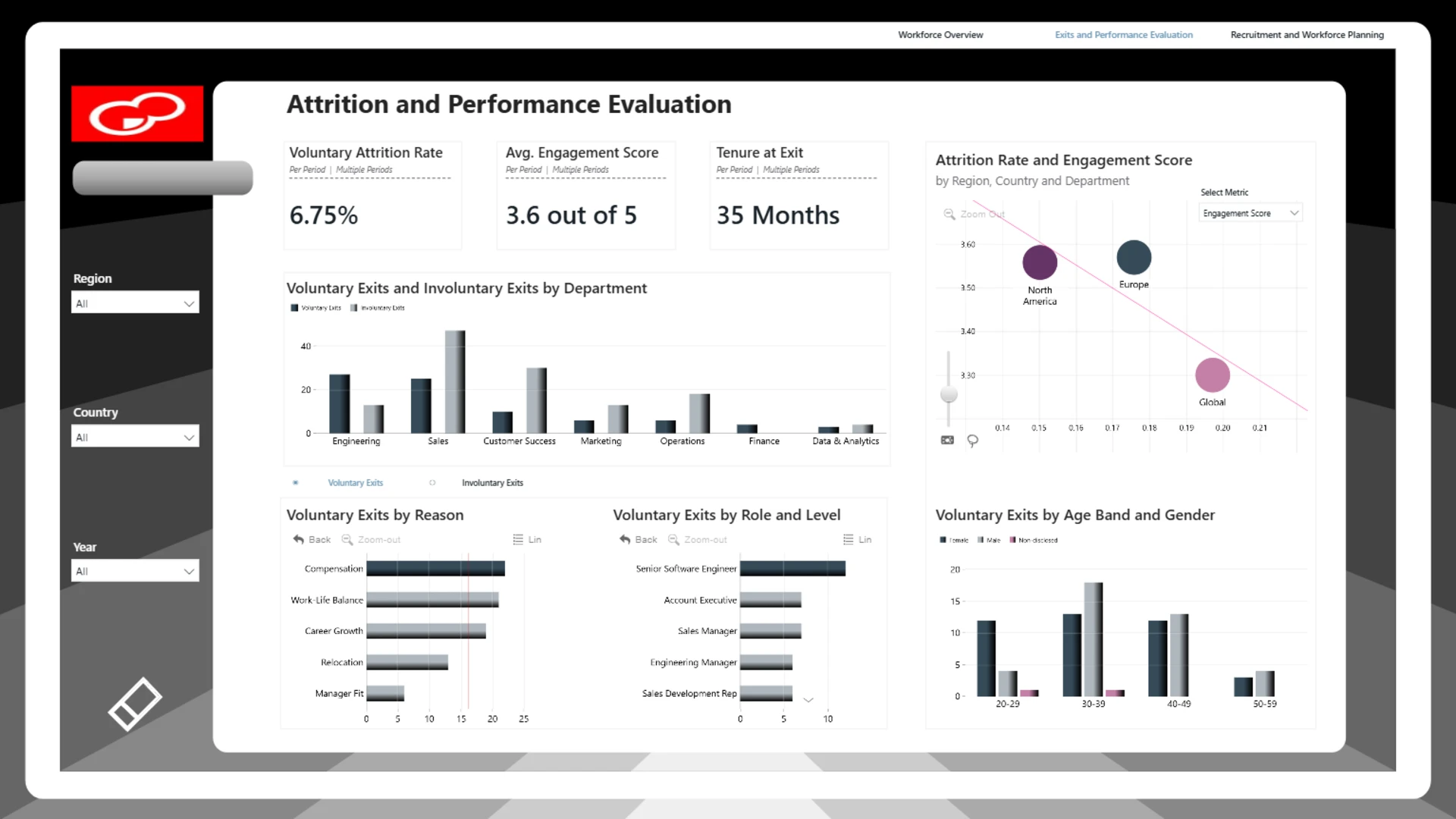Click Zoom-out in Exits by Reason chart
This screenshot has height=819, width=1456.
coord(371,539)
